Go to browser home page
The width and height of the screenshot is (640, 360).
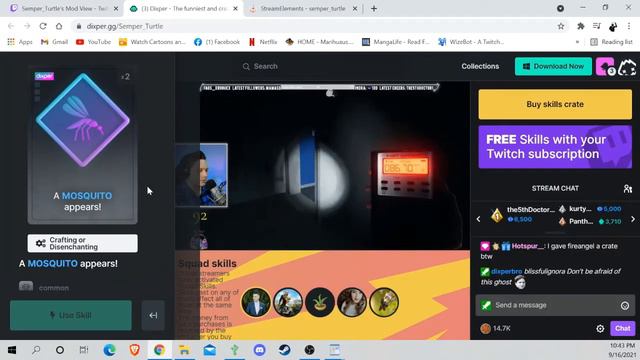(x=59, y=26)
